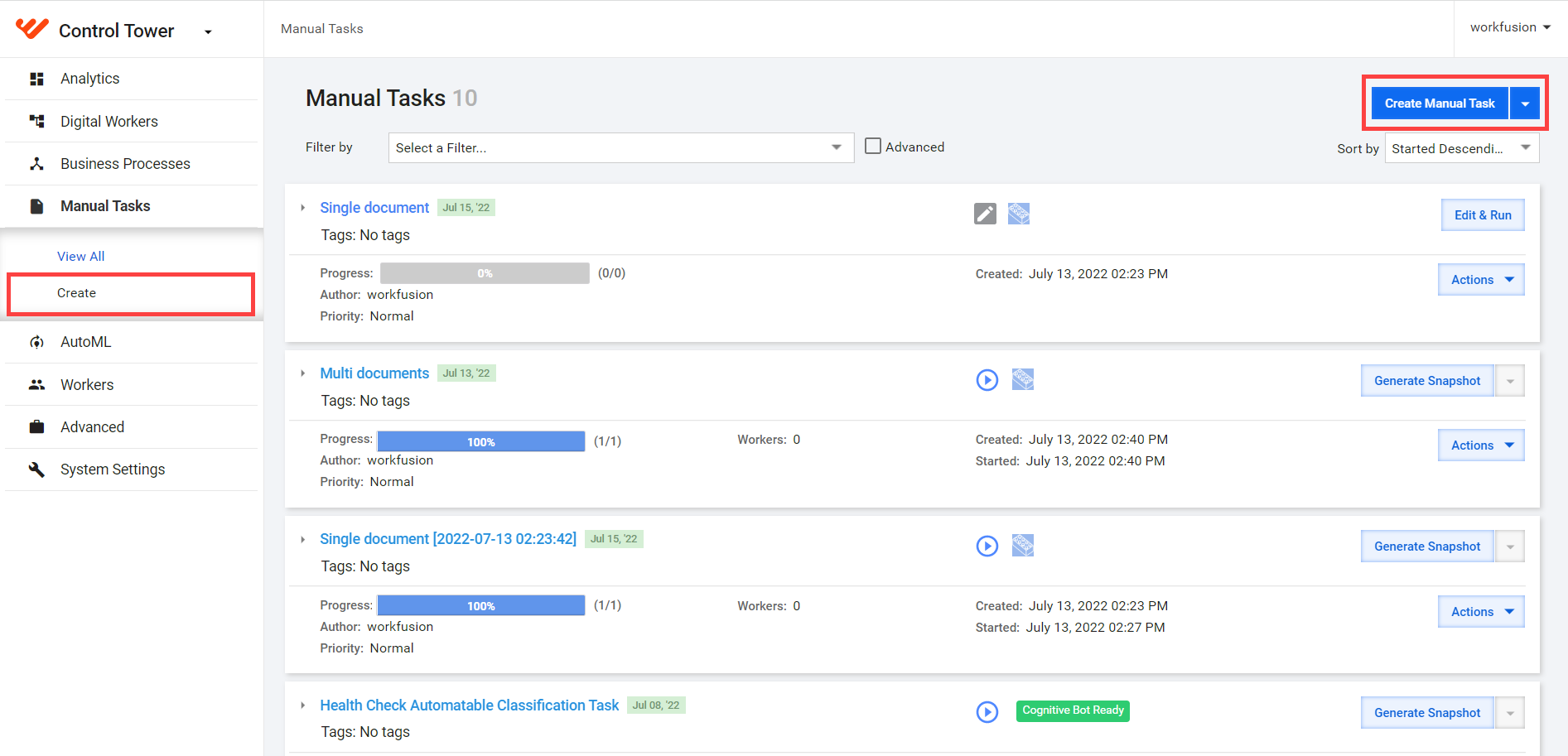Image resolution: width=1568 pixels, height=756 pixels.
Task: Open the Control Tower app switcher arrow
Action: coord(208,32)
